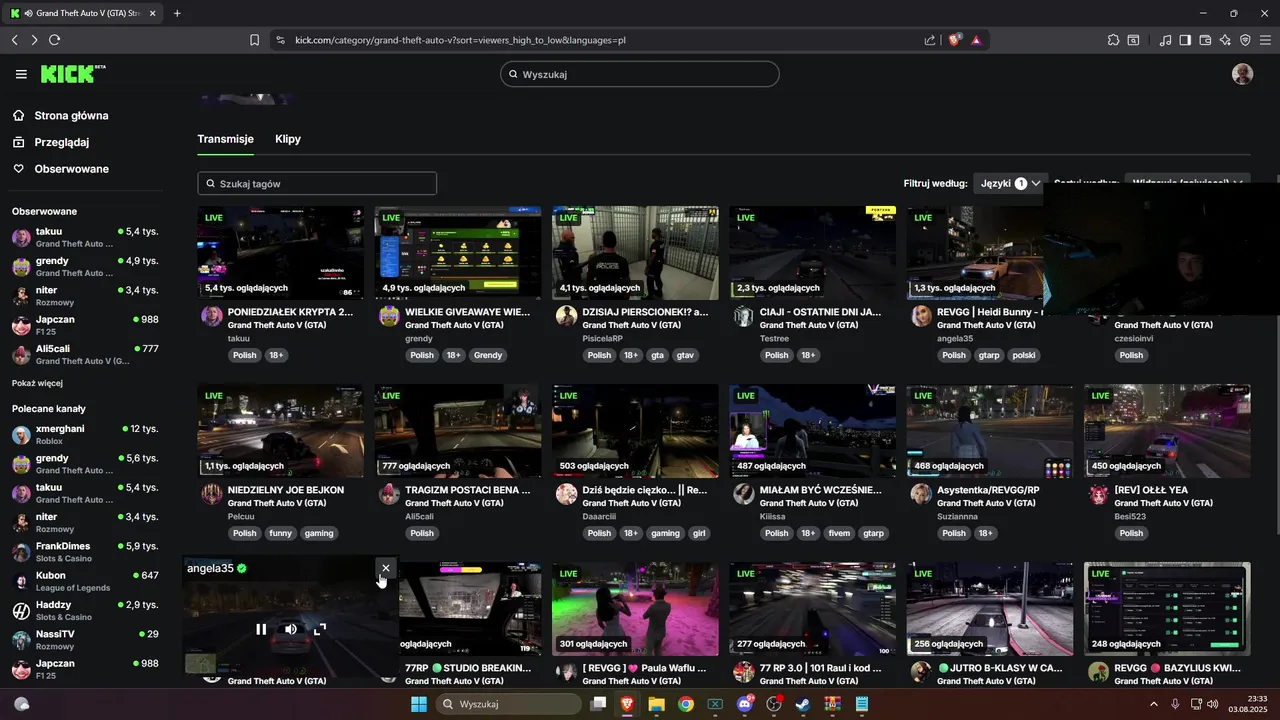Select the Transmisje tab
The width and height of the screenshot is (1280, 720).
[225, 139]
